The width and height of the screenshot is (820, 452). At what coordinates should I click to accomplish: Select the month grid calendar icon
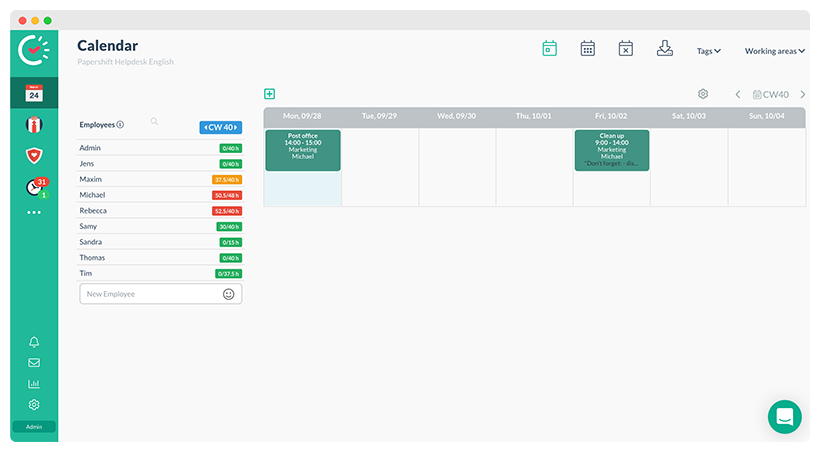coord(588,48)
